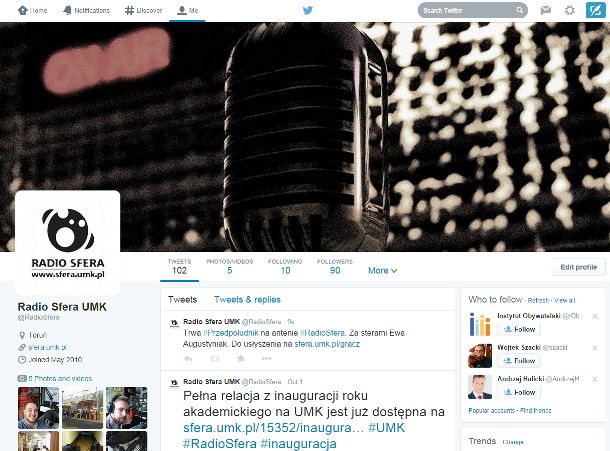Screen dimensions: 610x451
Task: Open Notifications in top navigation
Action: [86, 11]
